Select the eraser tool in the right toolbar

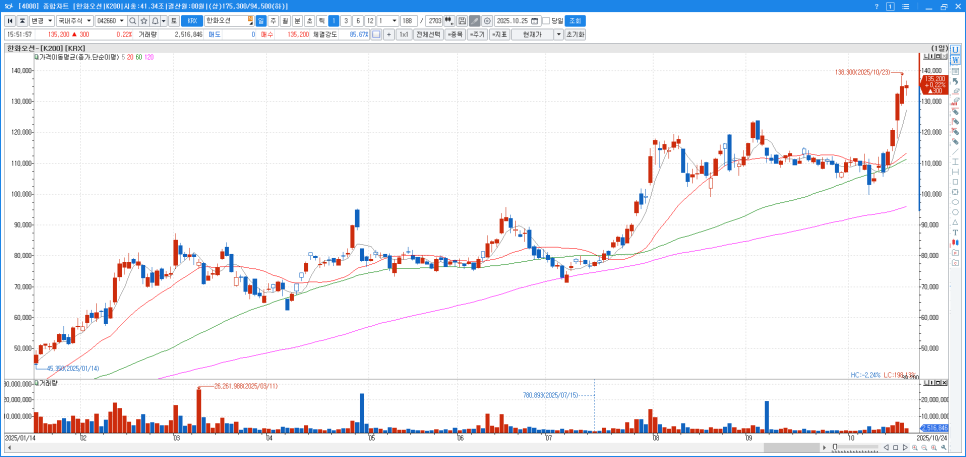pyautogui.click(x=955, y=91)
